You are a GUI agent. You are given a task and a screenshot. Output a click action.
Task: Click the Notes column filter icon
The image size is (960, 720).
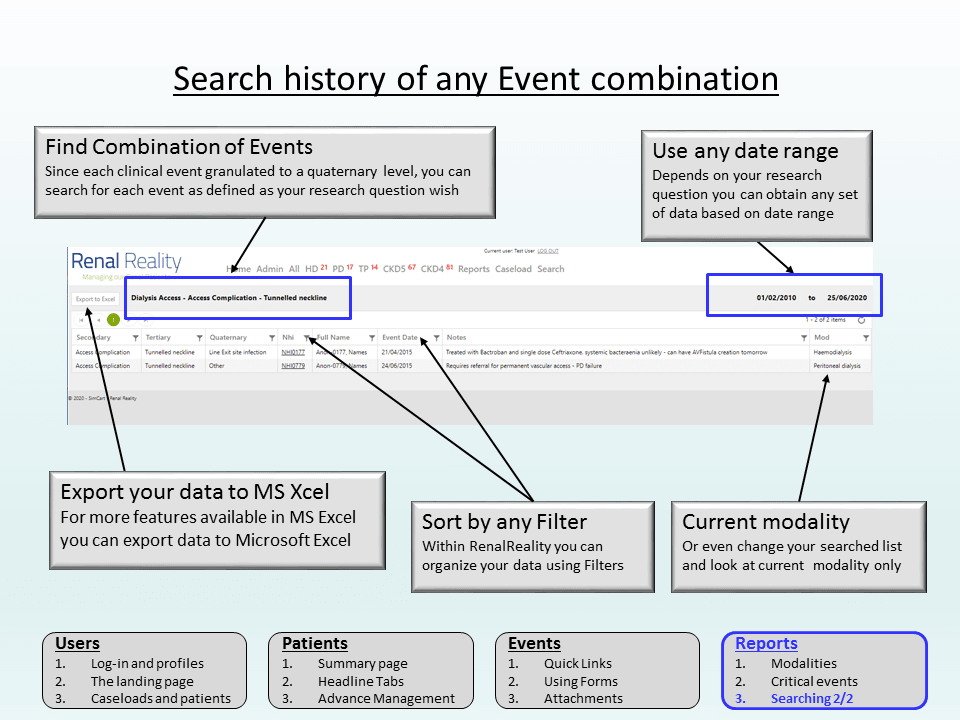(x=804, y=338)
